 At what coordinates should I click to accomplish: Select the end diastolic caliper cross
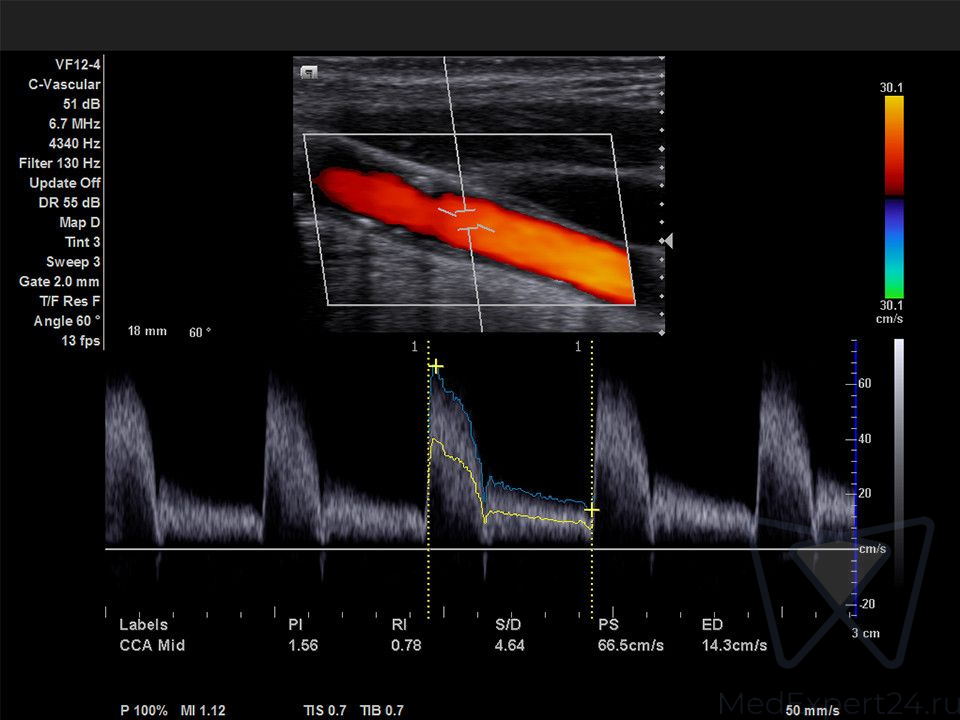[592, 510]
